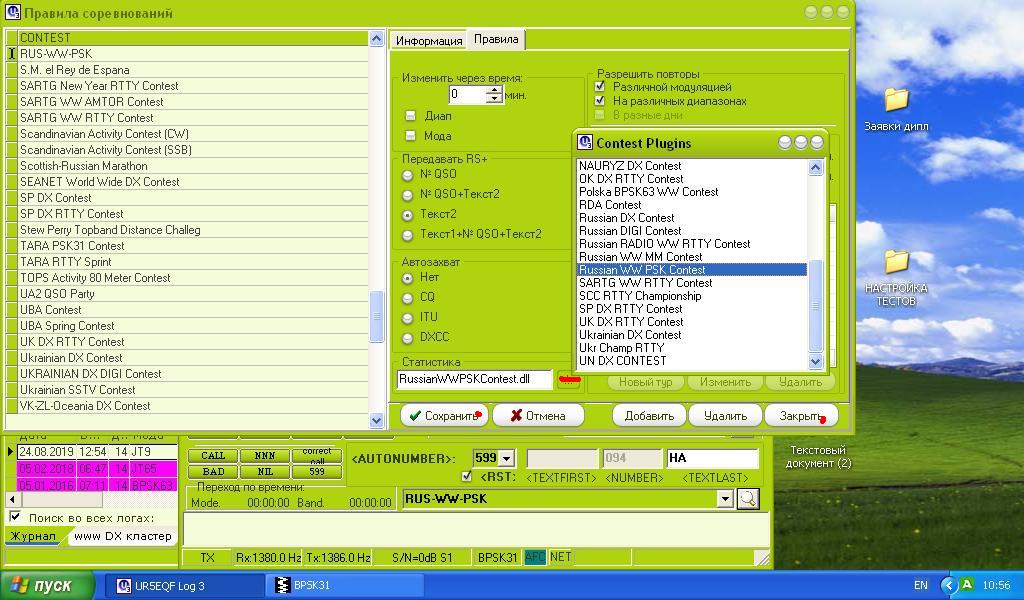
Task: Expand the RUS-WW-PSK contest combo box
Action: 725,498
